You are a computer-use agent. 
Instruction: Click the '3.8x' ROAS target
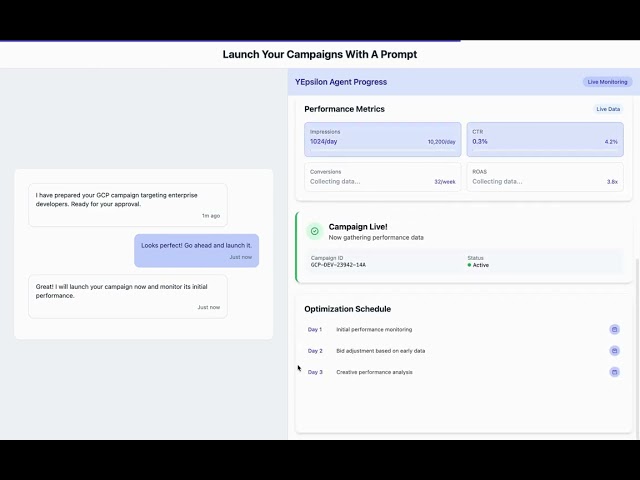pos(612,182)
